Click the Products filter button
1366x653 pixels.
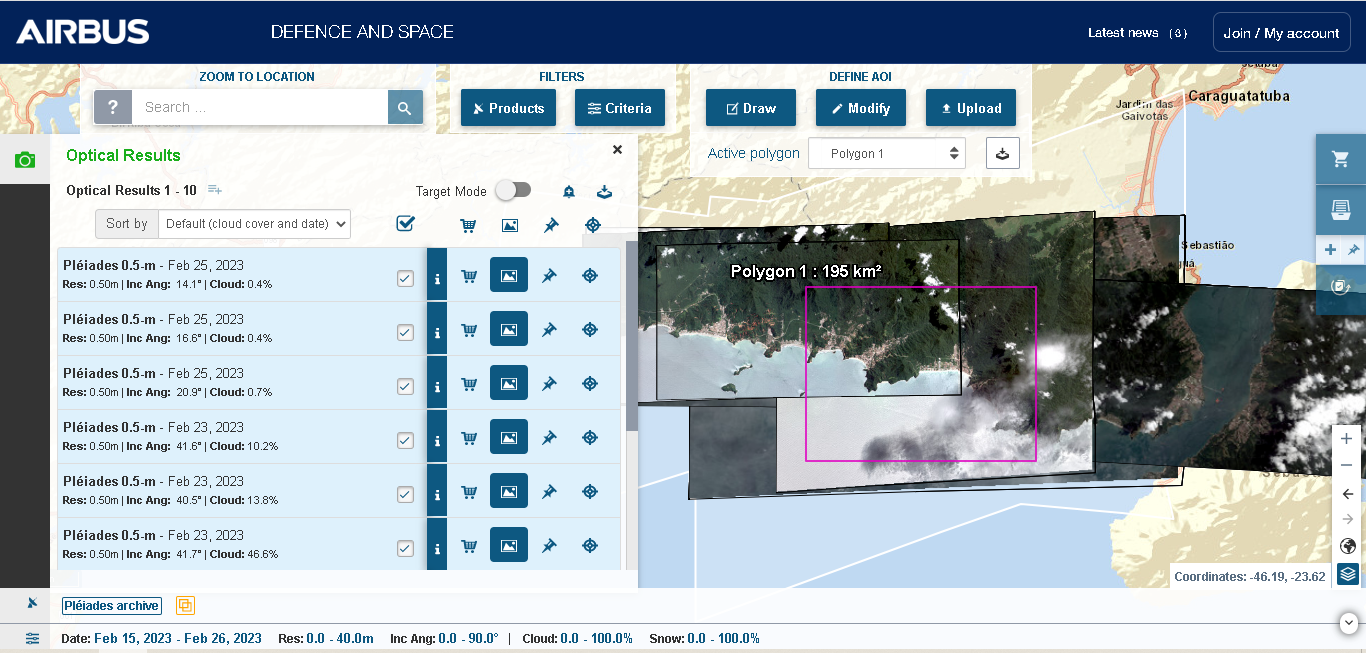[509, 108]
